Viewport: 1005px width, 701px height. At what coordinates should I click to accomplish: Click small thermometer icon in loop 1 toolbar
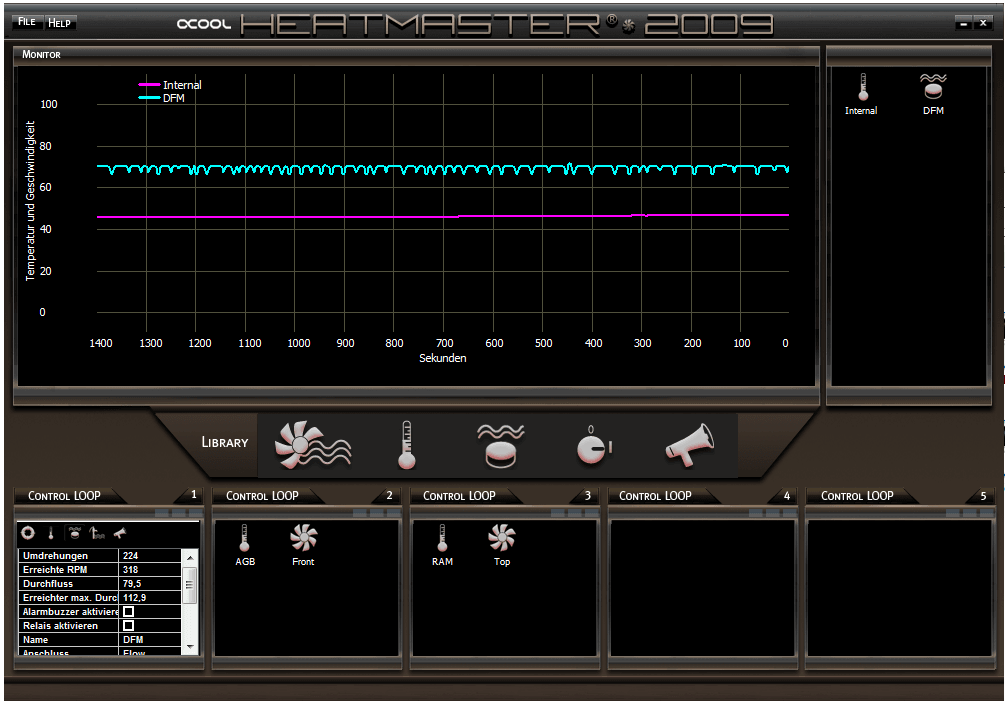click(x=51, y=532)
